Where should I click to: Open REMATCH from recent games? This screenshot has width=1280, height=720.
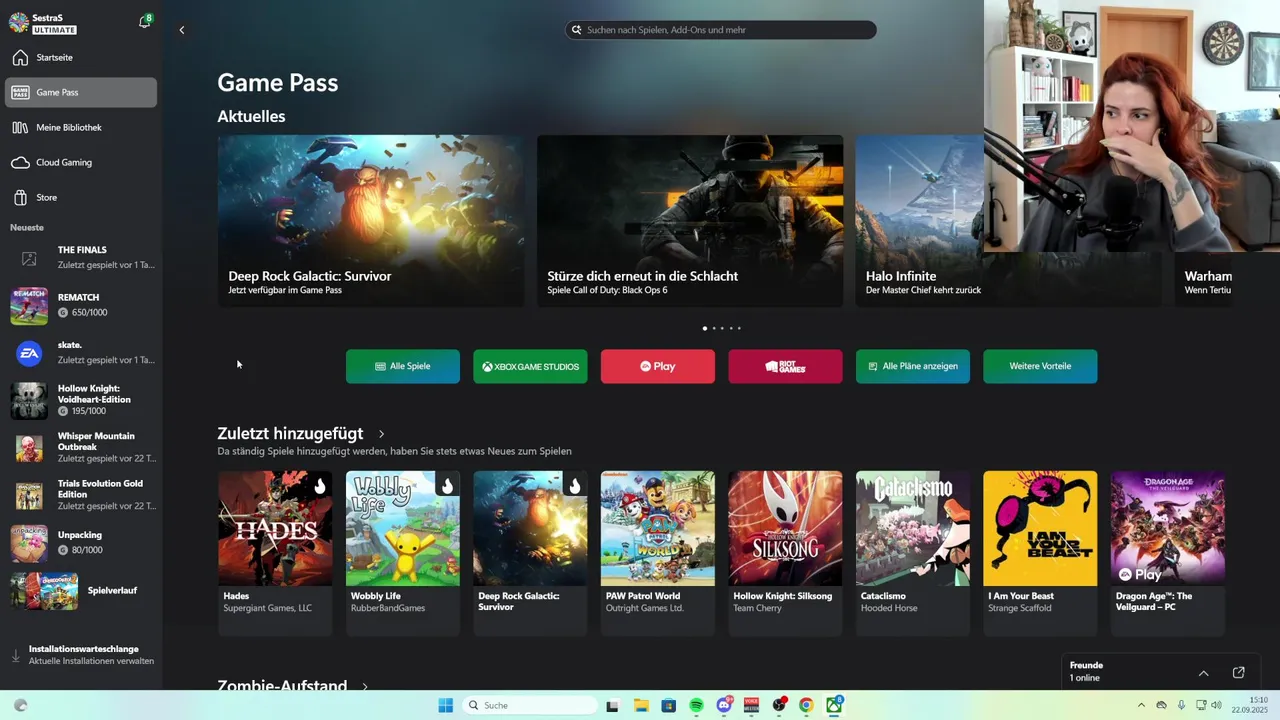tap(81, 305)
